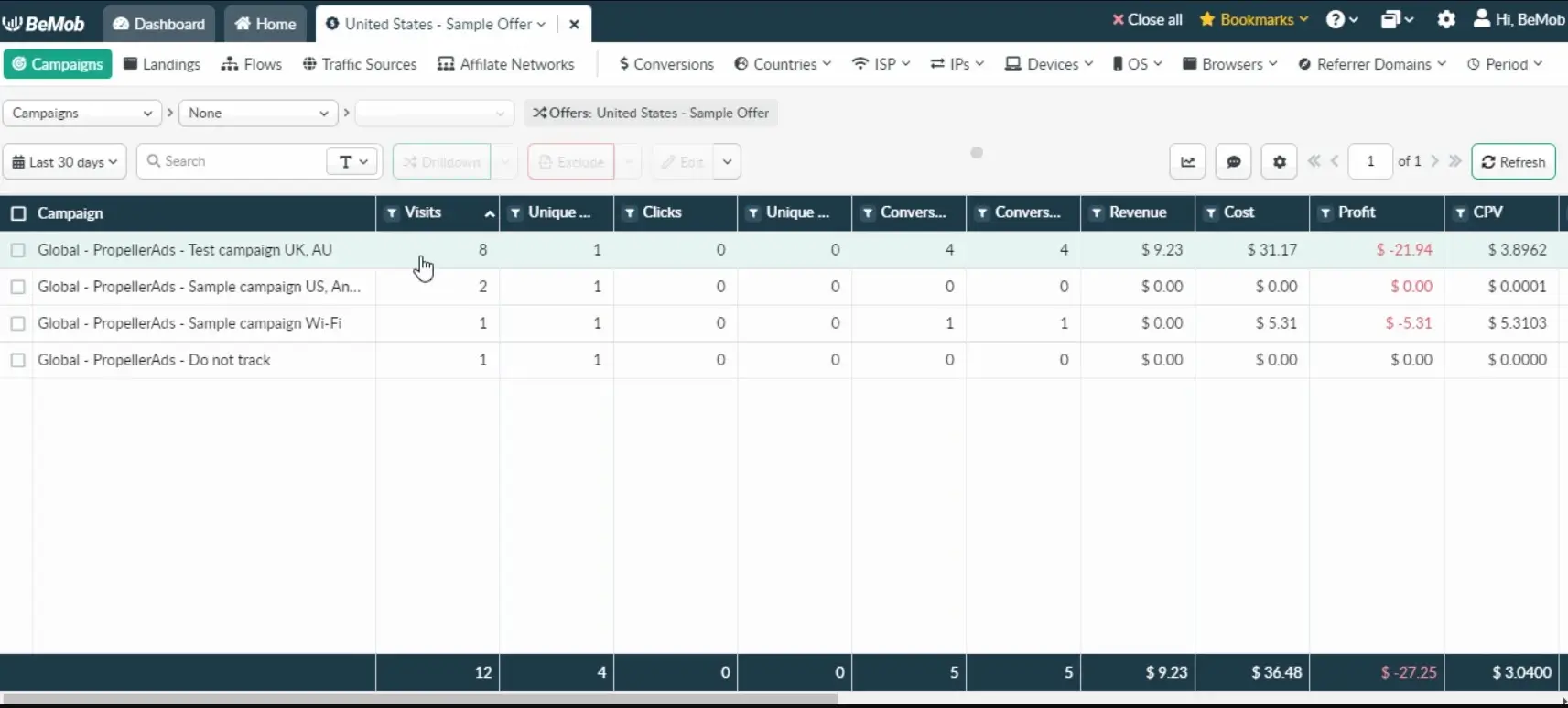The image size is (1568, 708).
Task: Open the Traffic Sources tab
Action: pyautogui.click(x=360, y=64)
